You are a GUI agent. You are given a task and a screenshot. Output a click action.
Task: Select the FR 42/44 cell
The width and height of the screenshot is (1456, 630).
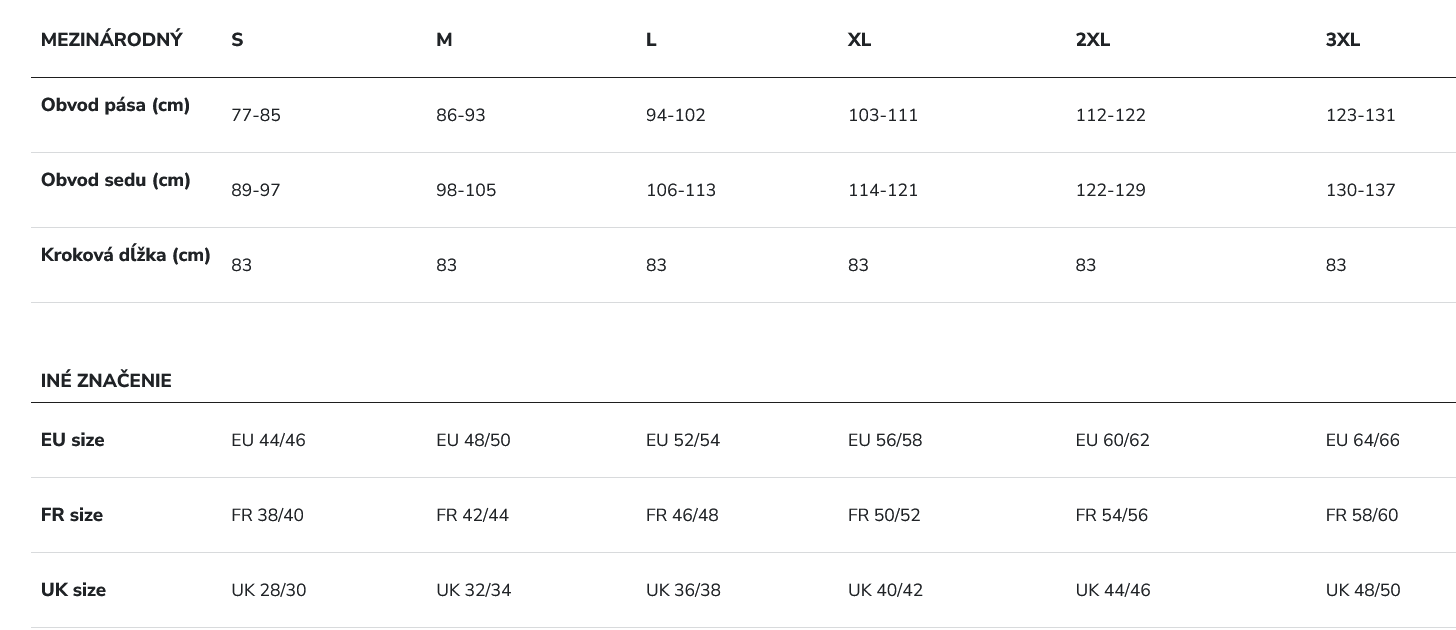pyautogui.click(x=473, y=515)
